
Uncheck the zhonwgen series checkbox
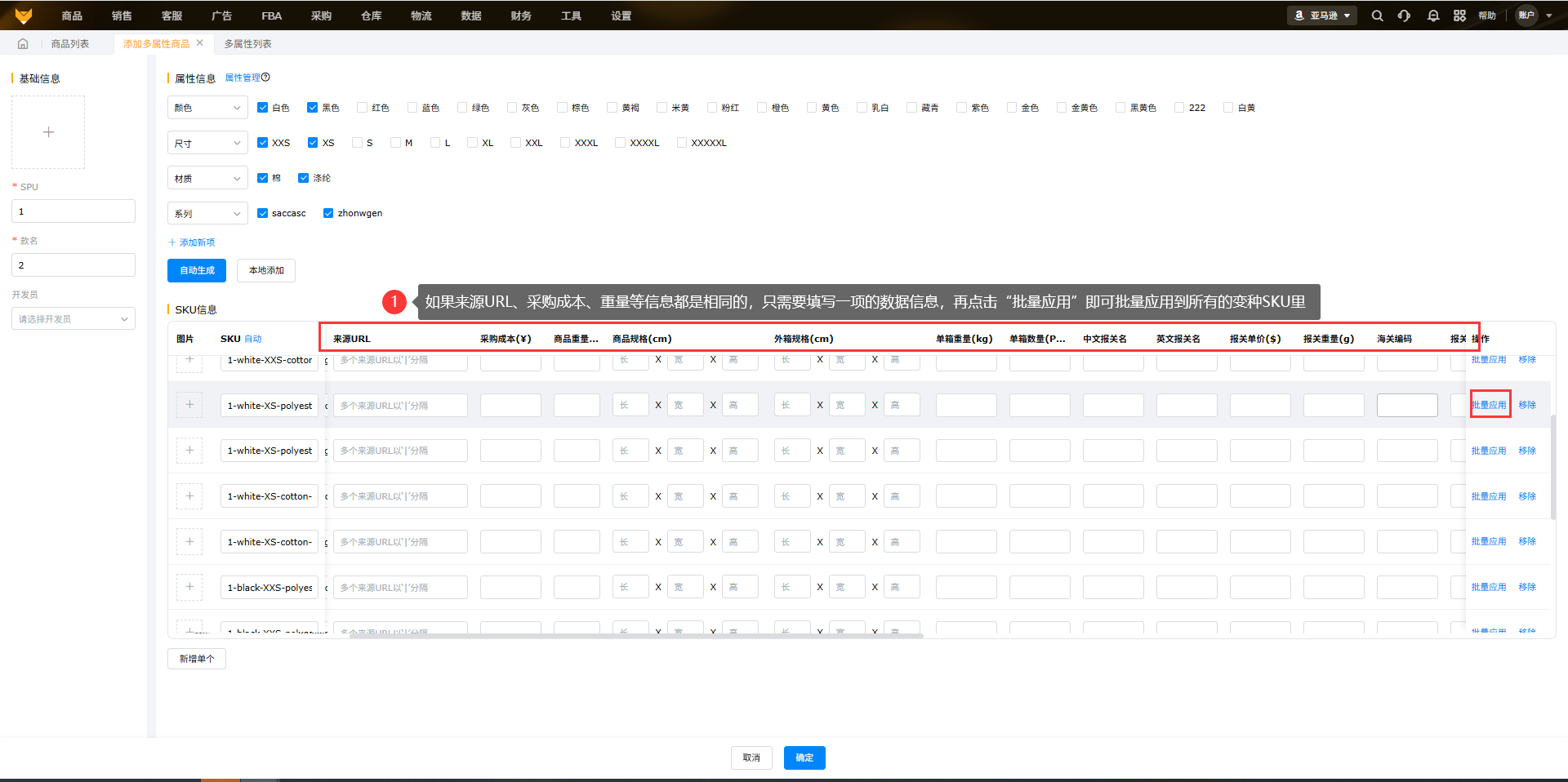click(328, 213)
